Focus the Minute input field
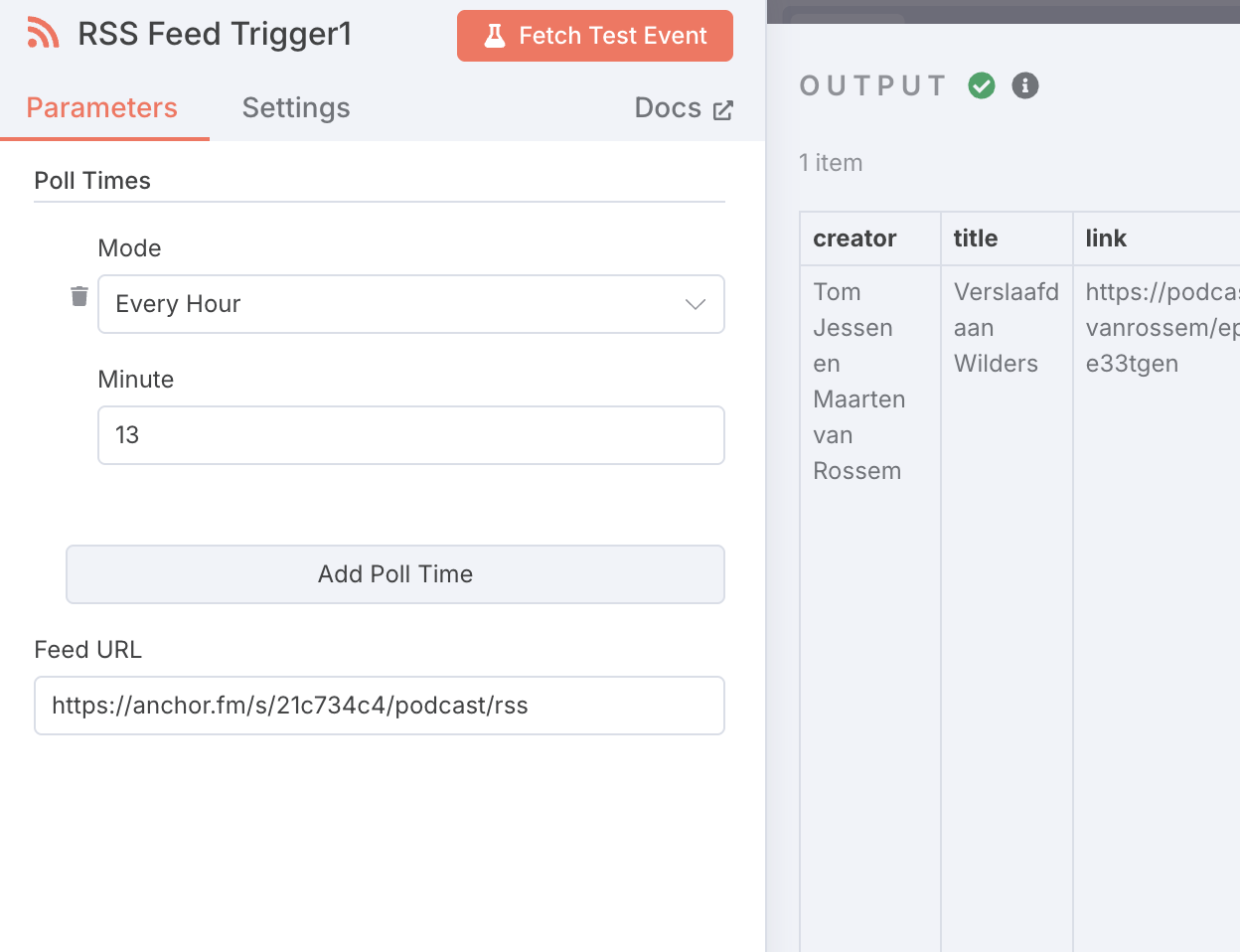Viewport: 1240px width, 952px height. (x=410, y=435)
